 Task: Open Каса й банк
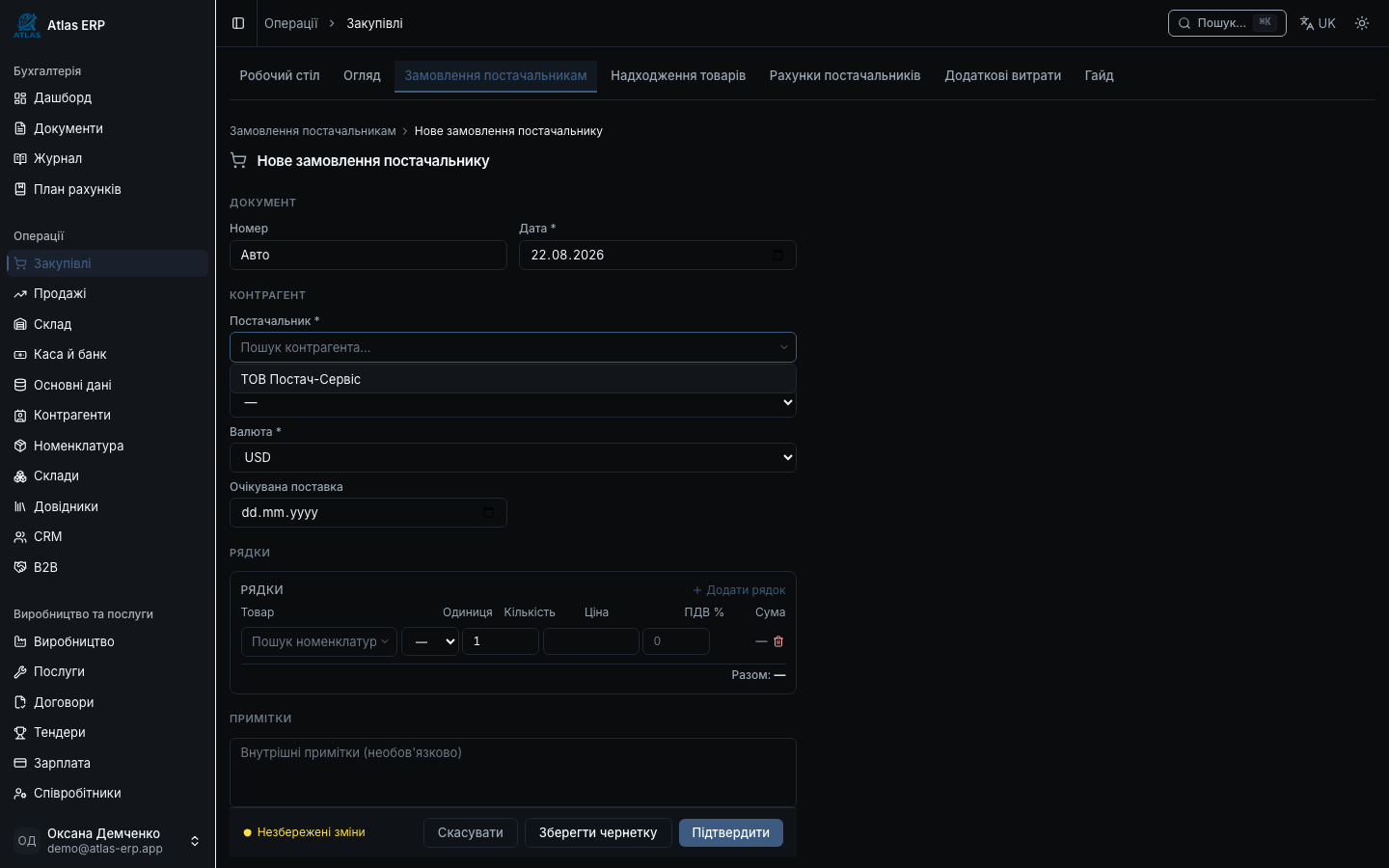(107, 354)
